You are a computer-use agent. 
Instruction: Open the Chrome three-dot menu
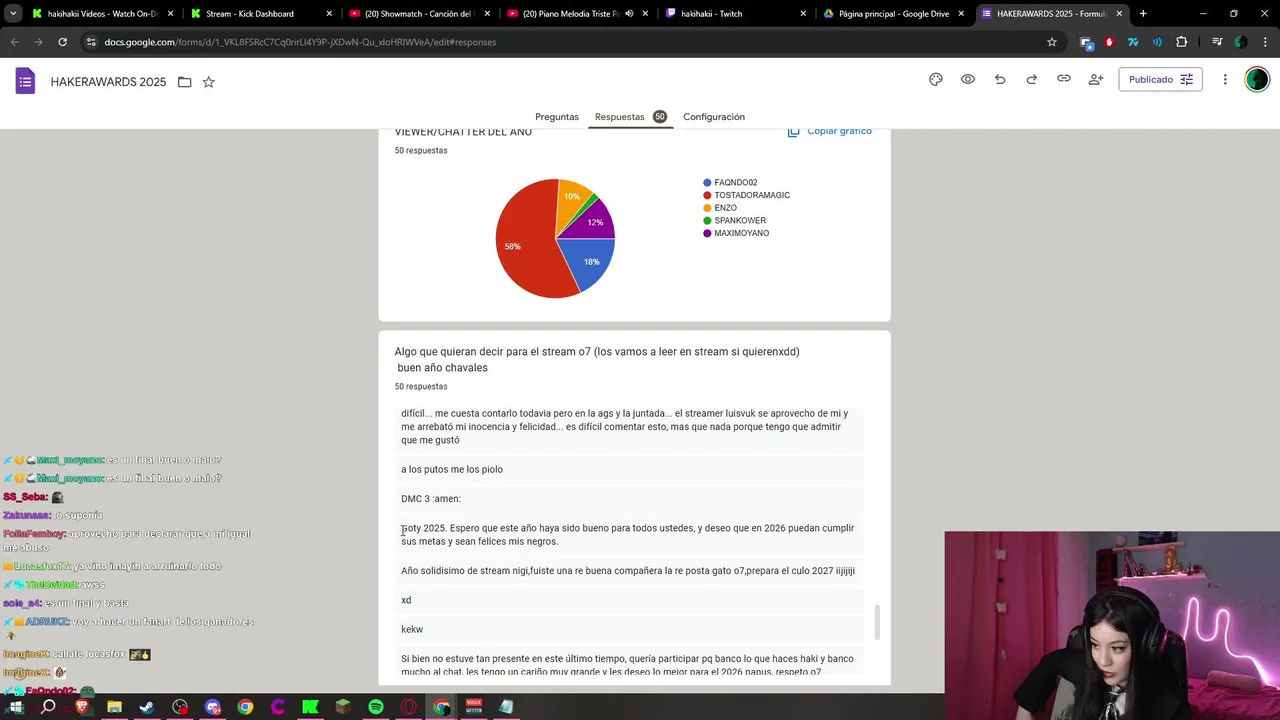[1265, 42]
